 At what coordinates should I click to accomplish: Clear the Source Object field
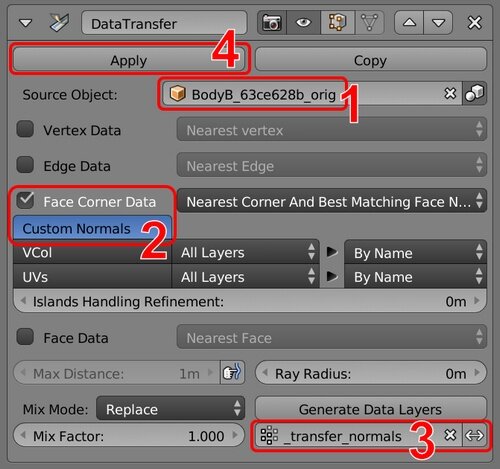[x=450, y=94]
